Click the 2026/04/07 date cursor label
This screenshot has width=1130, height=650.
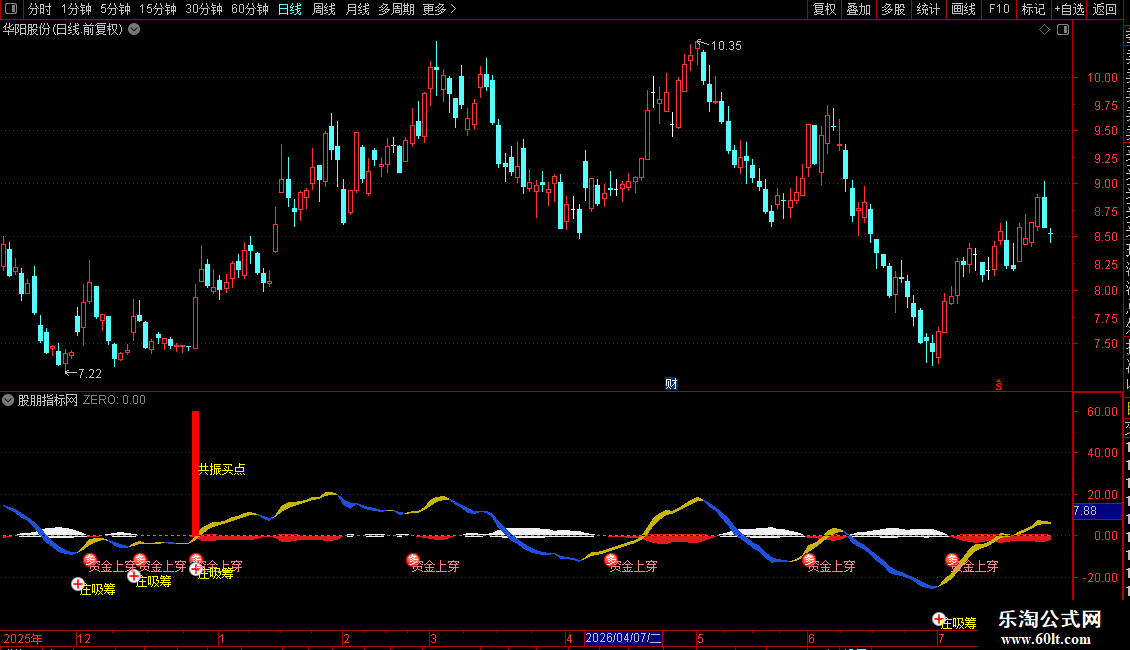tap(623, 638)
